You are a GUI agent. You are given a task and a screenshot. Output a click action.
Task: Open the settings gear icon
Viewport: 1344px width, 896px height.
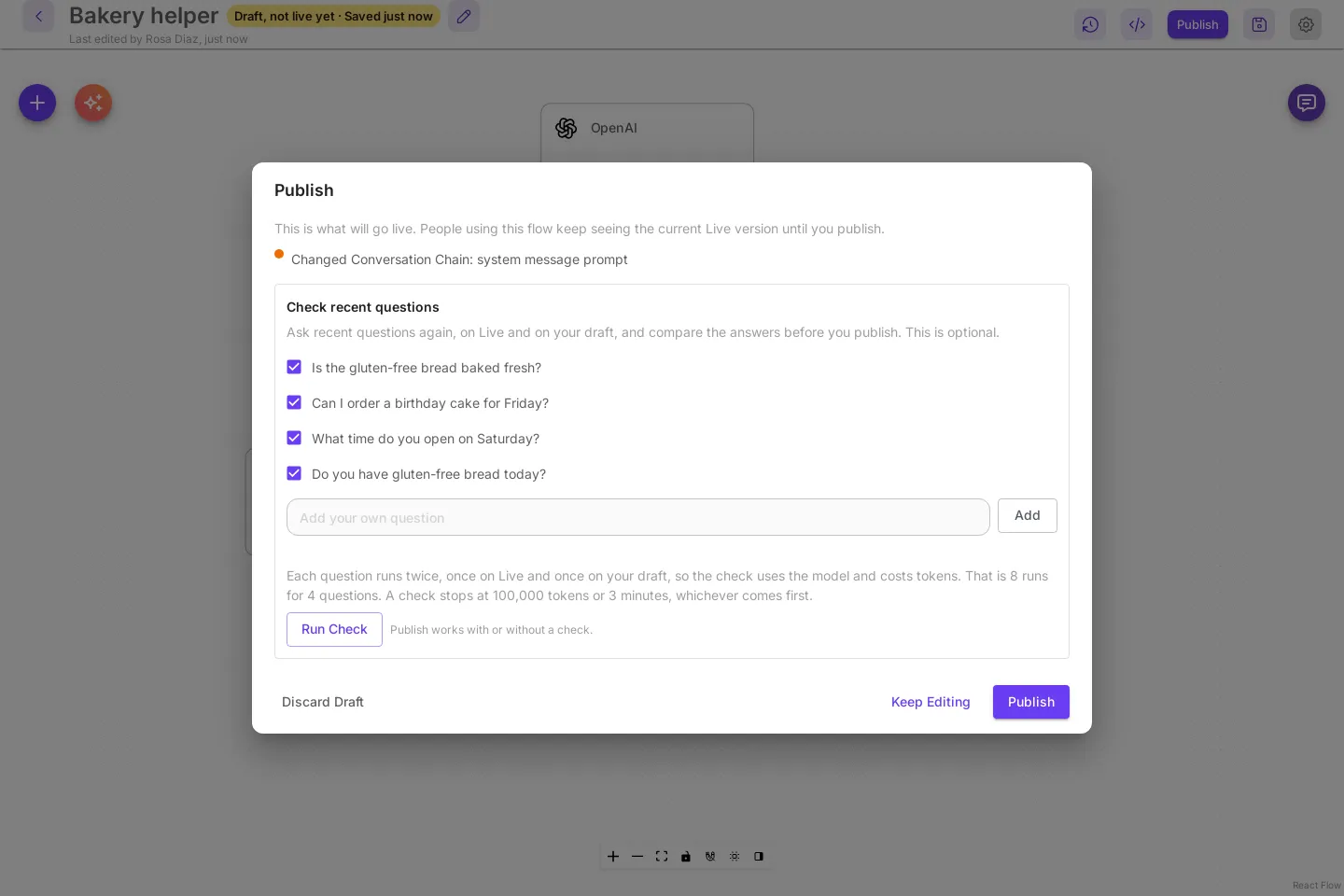coord(1306,24)
